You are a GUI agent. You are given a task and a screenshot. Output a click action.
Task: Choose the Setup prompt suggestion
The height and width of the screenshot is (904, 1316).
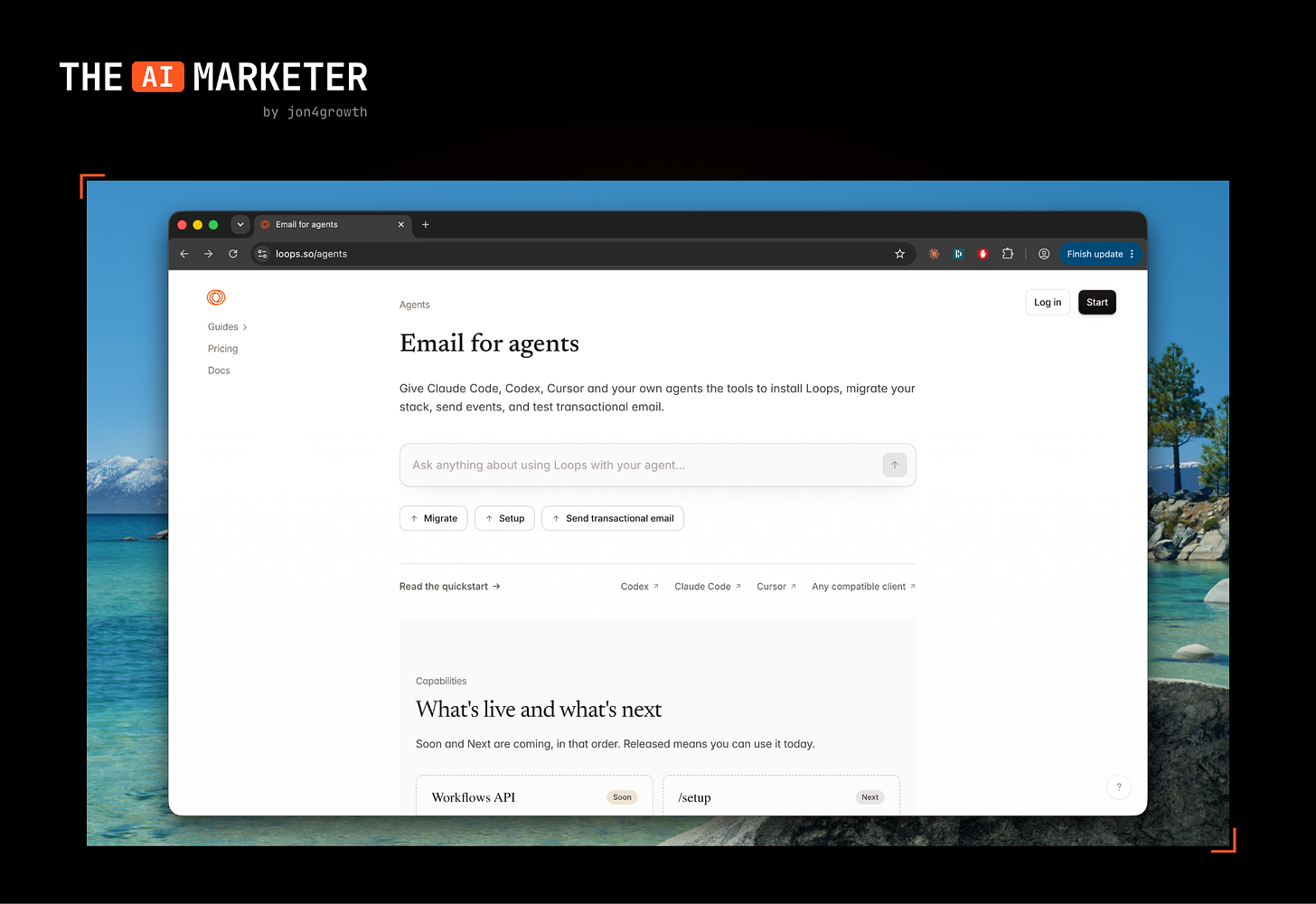coord(504,518)
